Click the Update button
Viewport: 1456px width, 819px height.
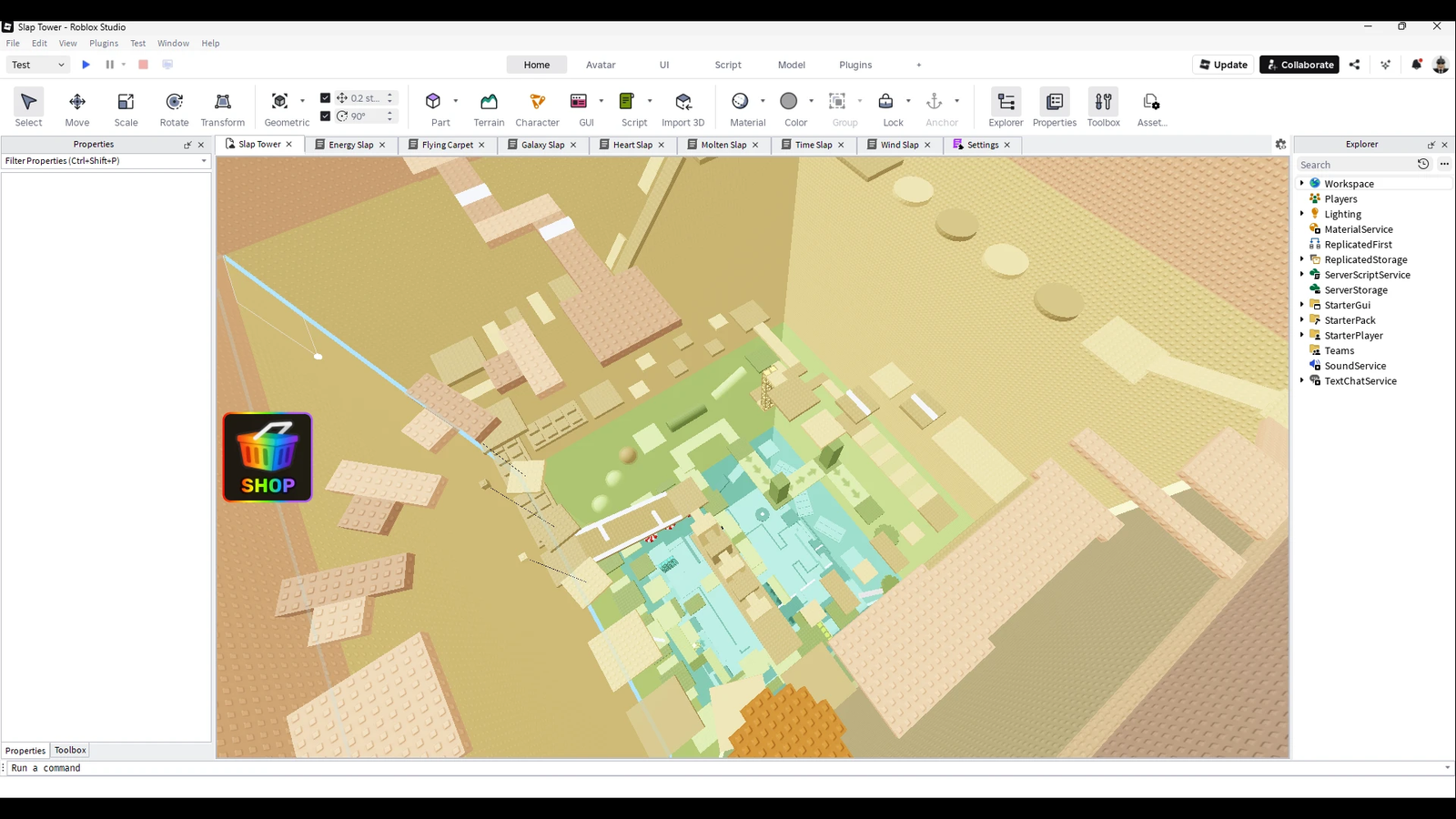(x=1223, y=65)
